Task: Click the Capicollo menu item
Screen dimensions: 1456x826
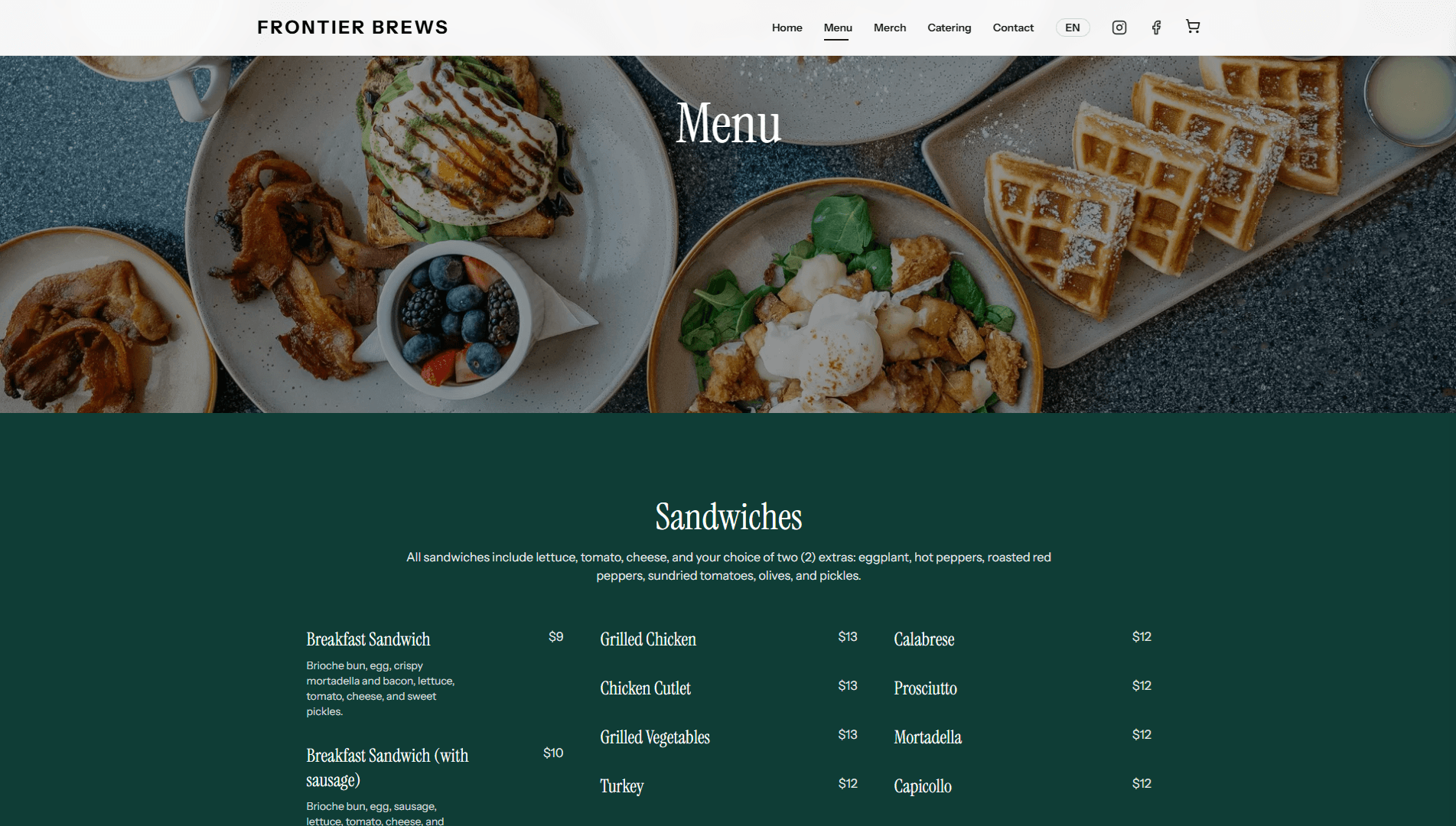Action: pos(923,786)
